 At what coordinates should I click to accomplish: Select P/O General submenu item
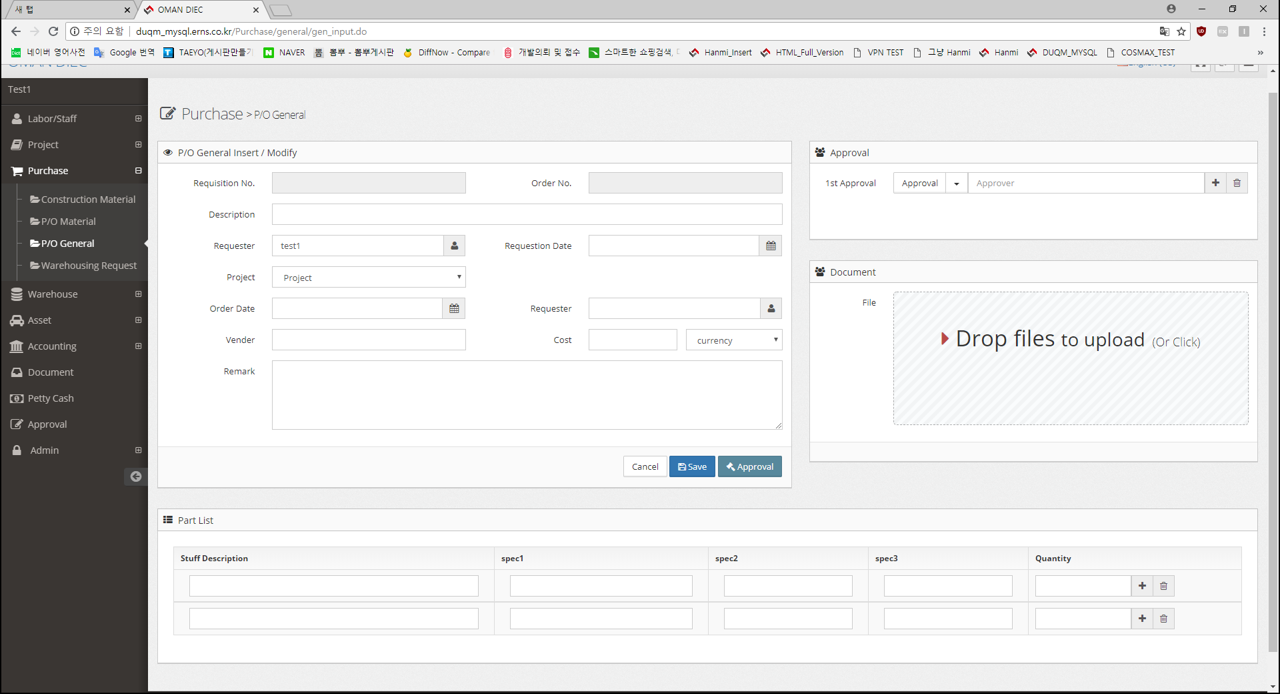coord(62,243)
